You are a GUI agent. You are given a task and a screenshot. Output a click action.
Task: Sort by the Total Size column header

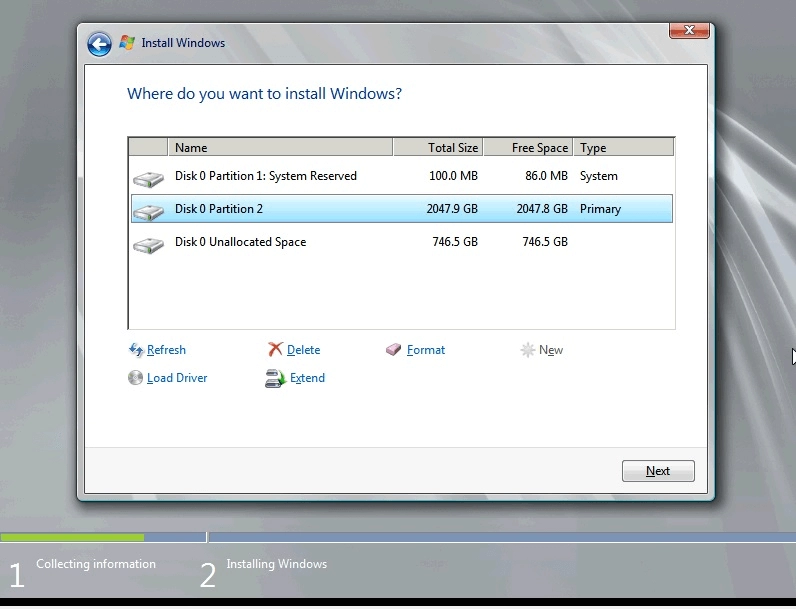tap(438, 147)
